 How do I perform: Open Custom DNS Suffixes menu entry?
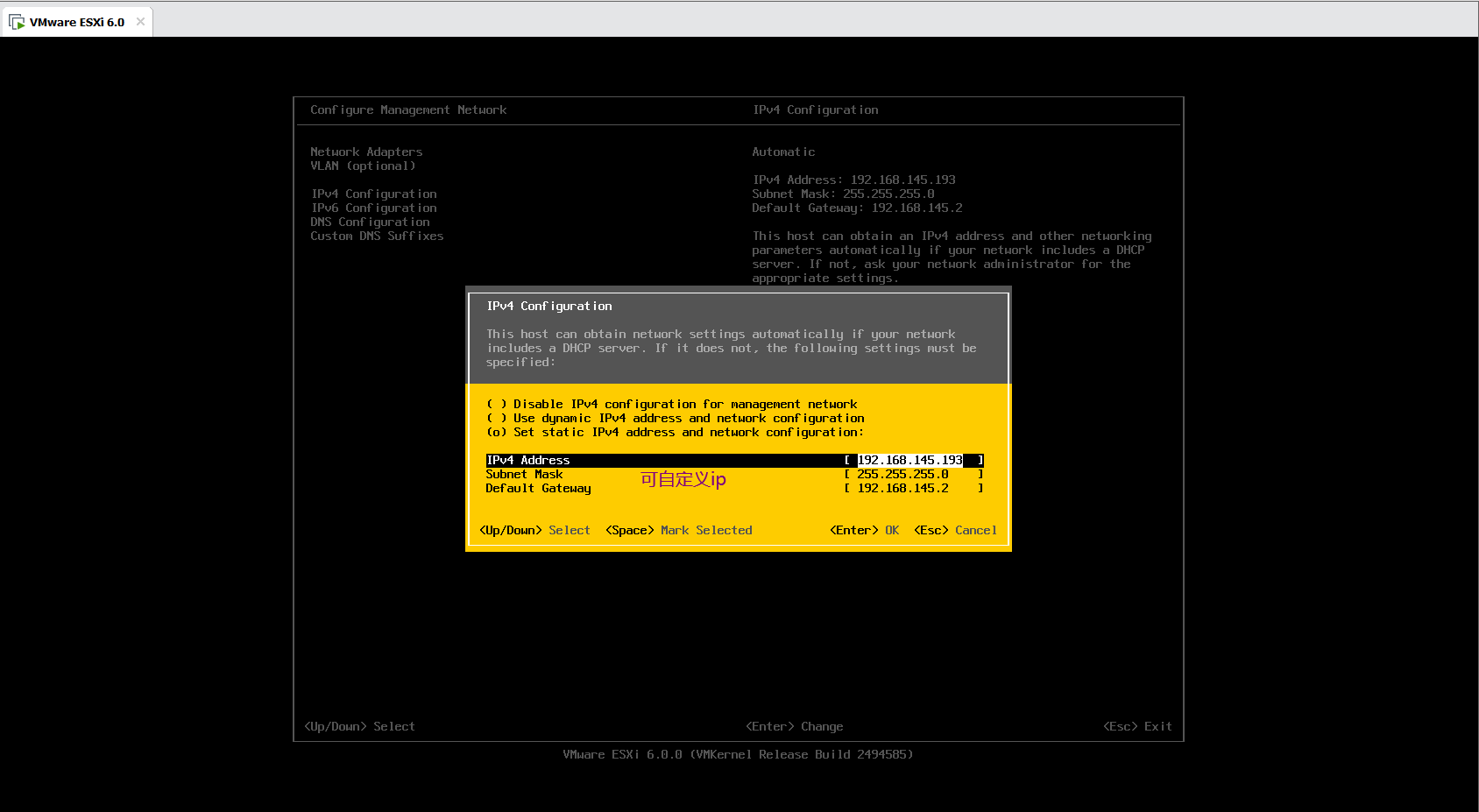[x=377, y=237]
